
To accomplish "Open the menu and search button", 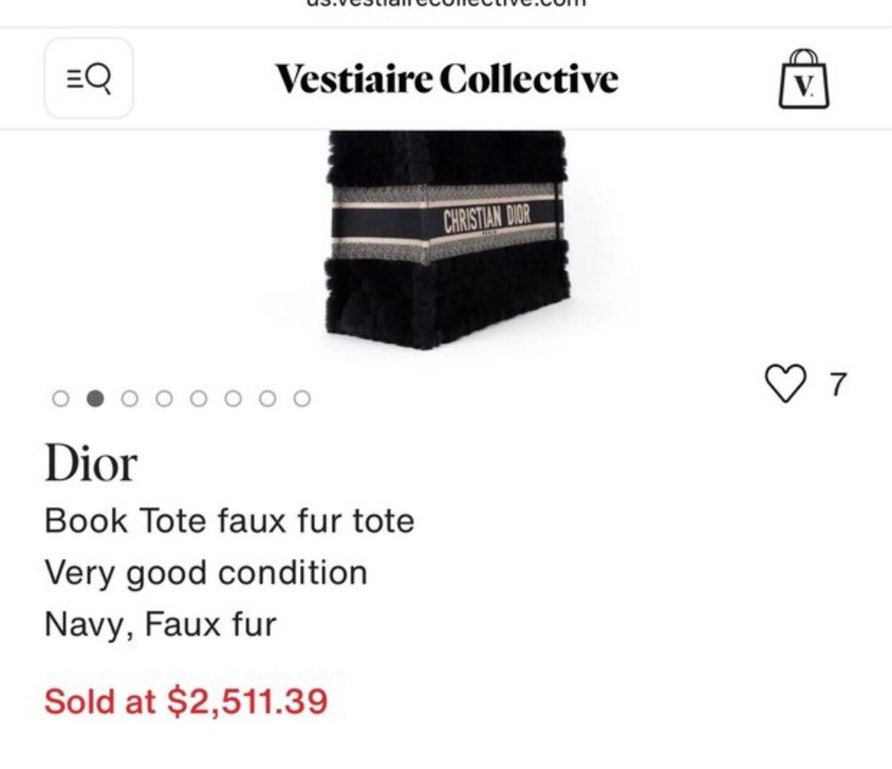I will click(x=88, y=79).
